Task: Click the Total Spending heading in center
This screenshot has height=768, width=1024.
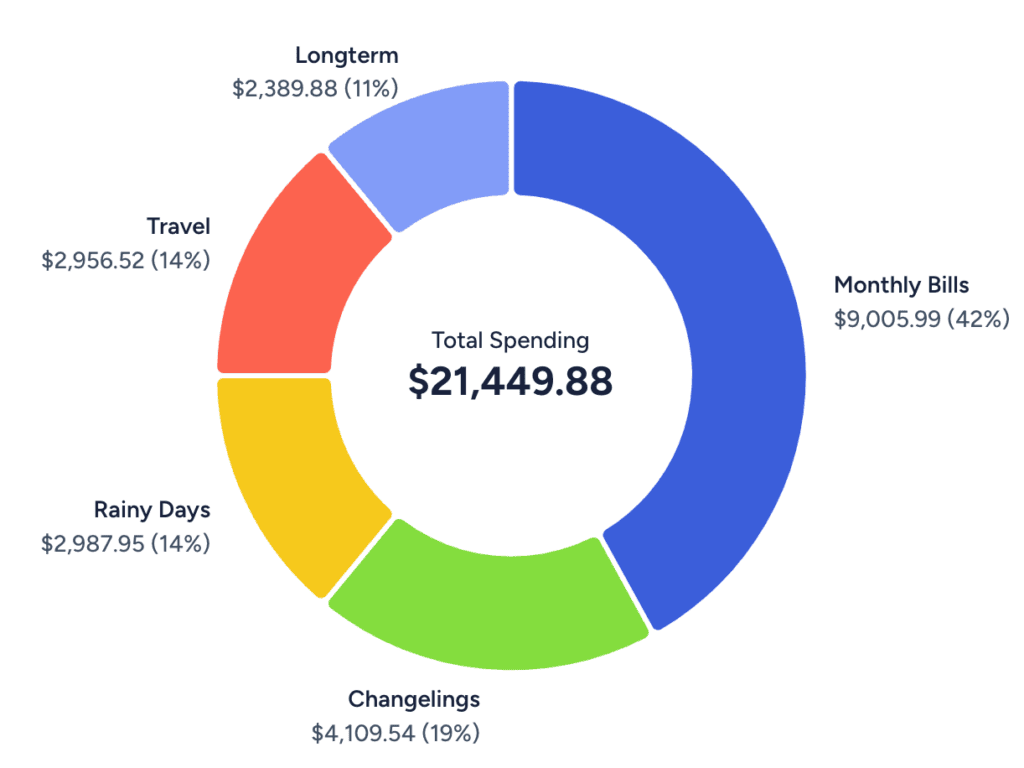Action: click(x=510, y=340)
